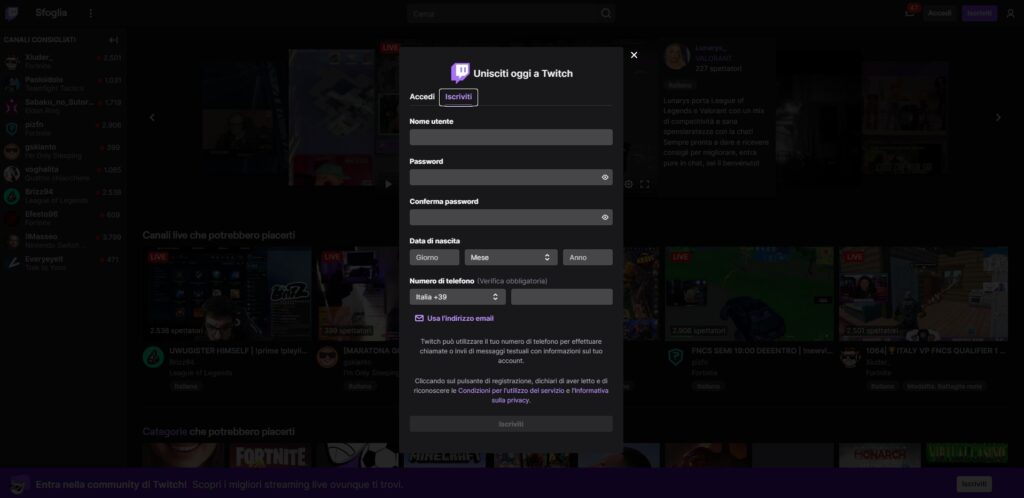Click the Nome utente input field
The height and width of the screenshot is (498, 1024).
tap(511, 137)
